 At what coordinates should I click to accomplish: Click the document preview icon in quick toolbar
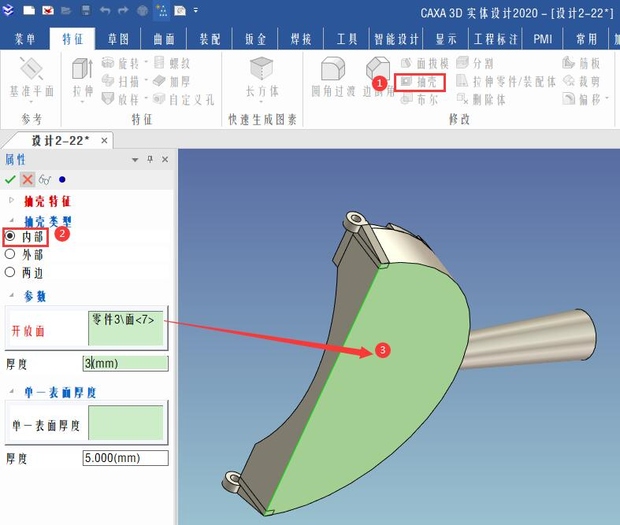[x=180, y=11]
